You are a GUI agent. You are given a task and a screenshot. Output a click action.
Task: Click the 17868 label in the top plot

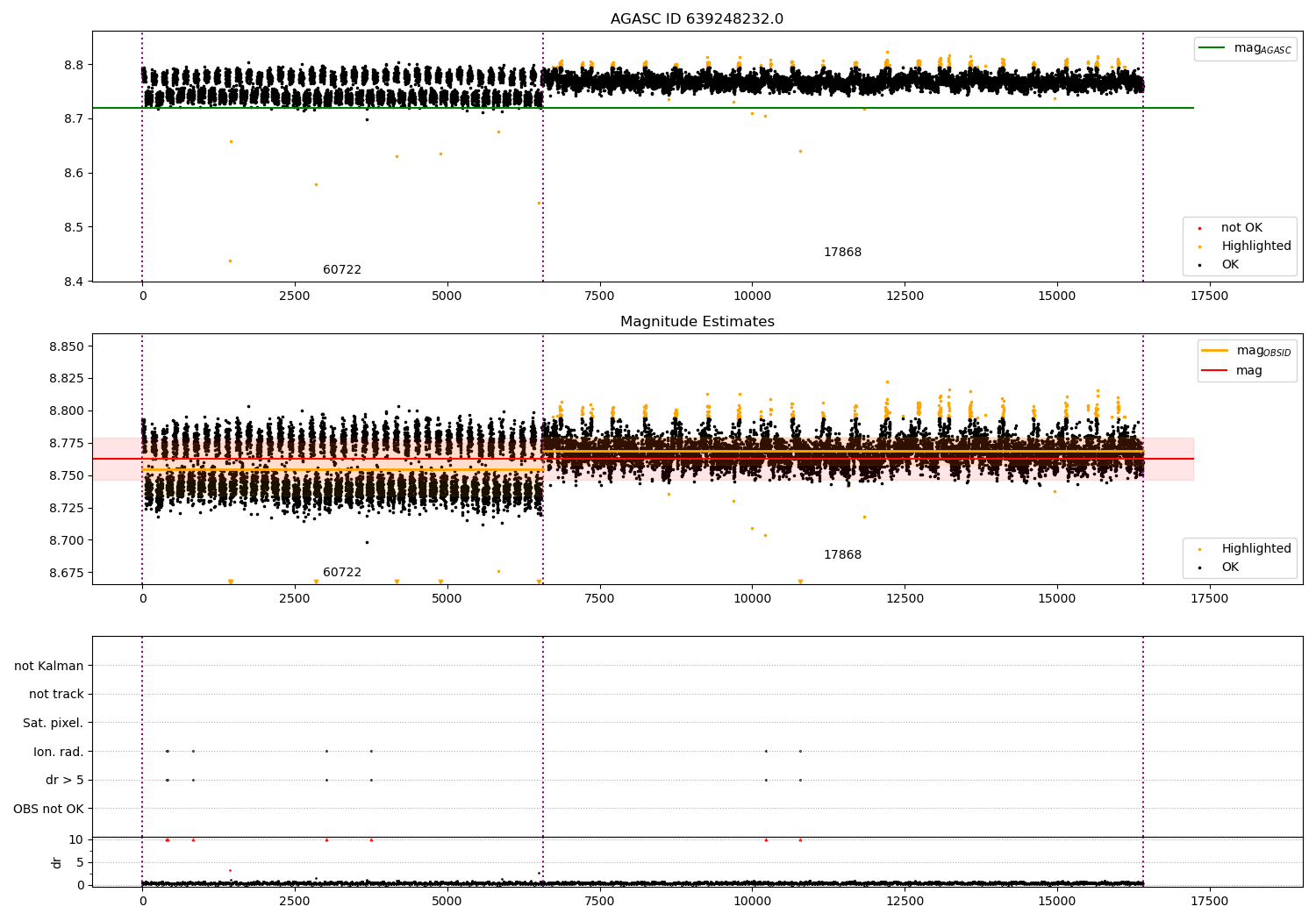pyautogui.click(x=842, y=253)
